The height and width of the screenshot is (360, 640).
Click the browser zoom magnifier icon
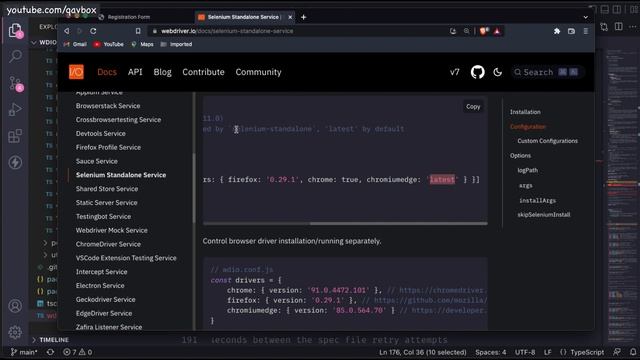click(466, 31)
